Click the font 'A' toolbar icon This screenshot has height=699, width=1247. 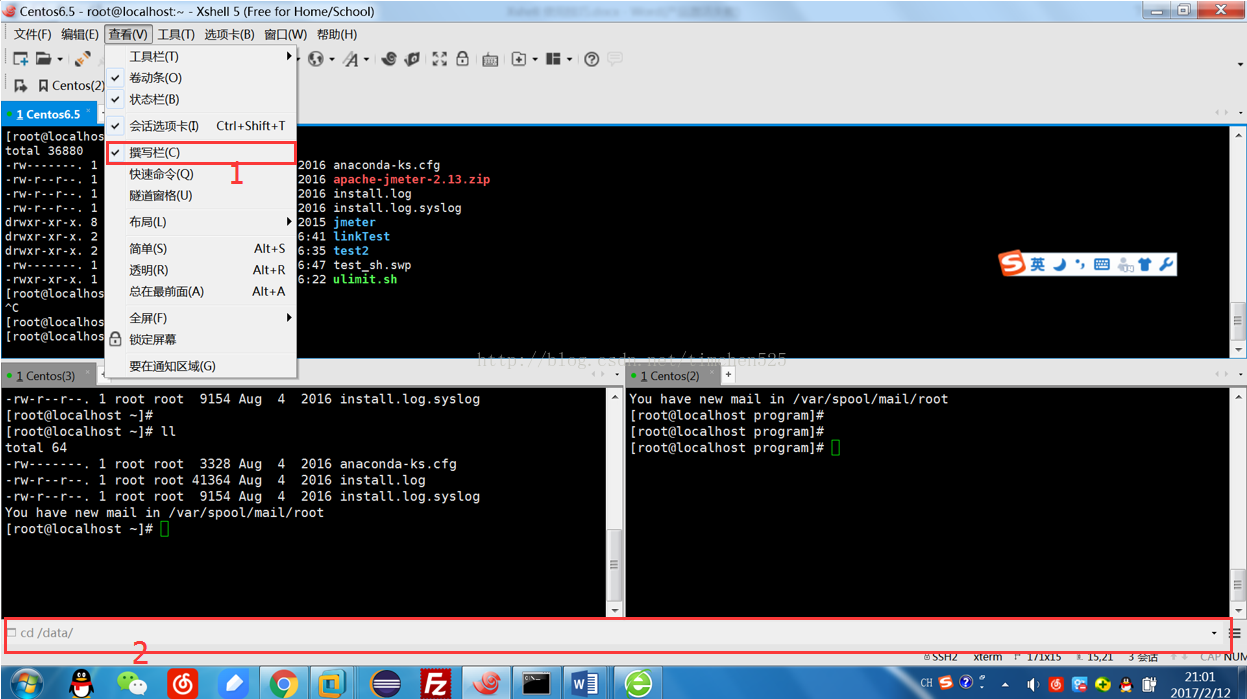(351, 59)
